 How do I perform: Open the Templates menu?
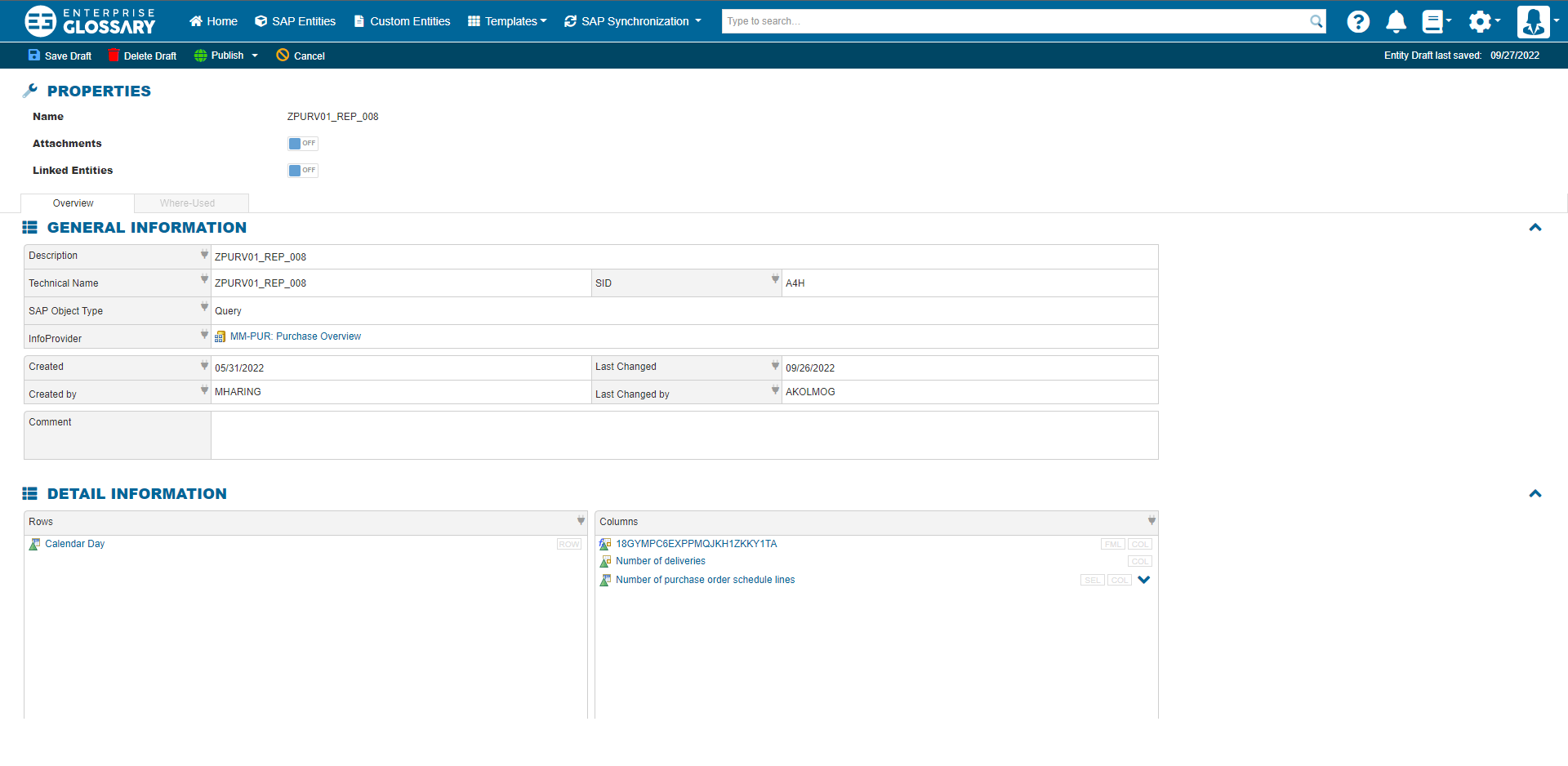coord(507,21)
